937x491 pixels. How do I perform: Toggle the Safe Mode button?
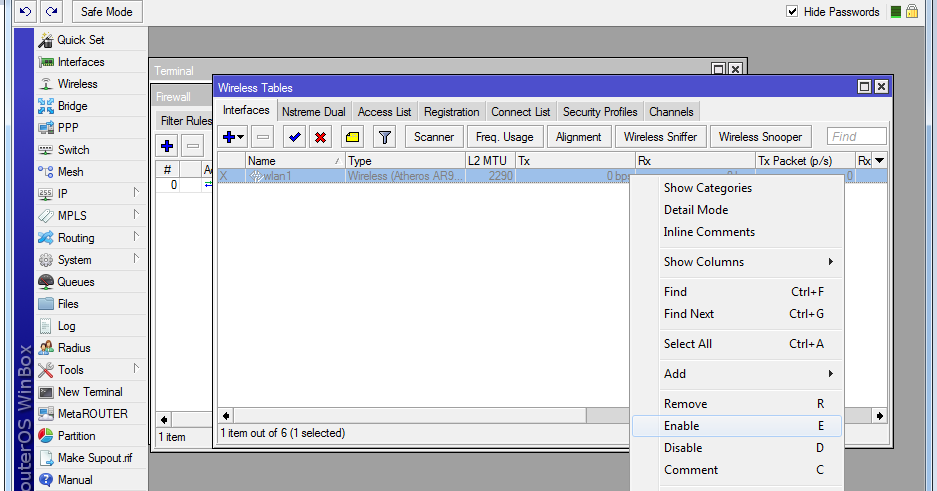click(x=107, y=11)
